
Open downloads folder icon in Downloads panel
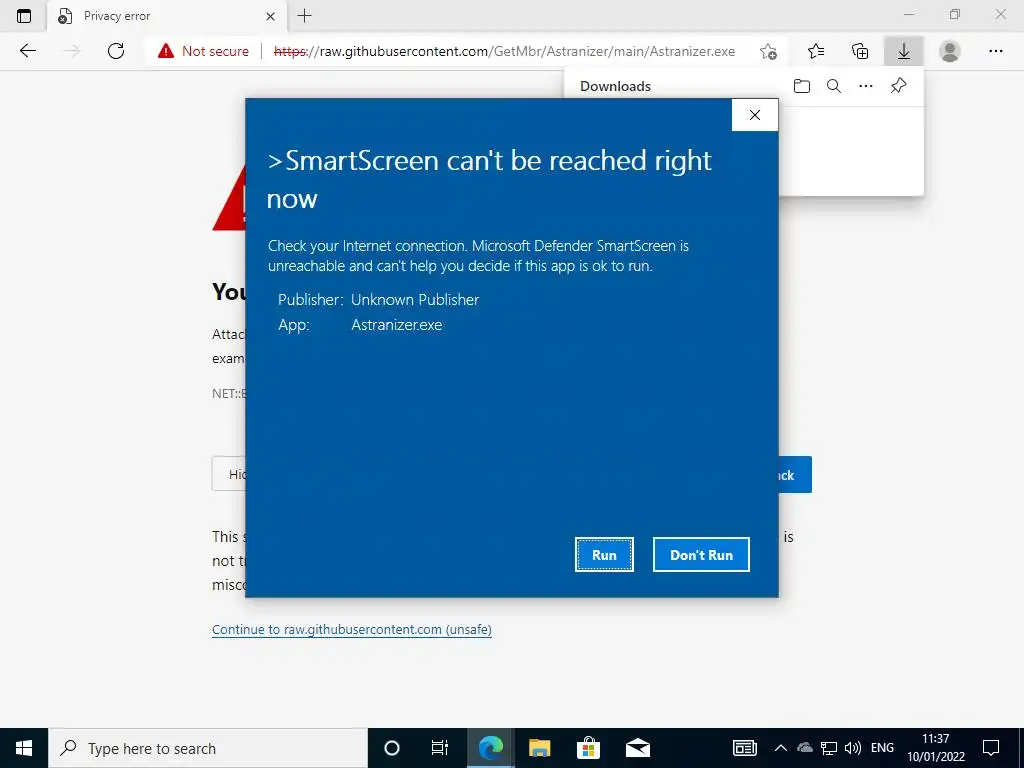point(802,86)
